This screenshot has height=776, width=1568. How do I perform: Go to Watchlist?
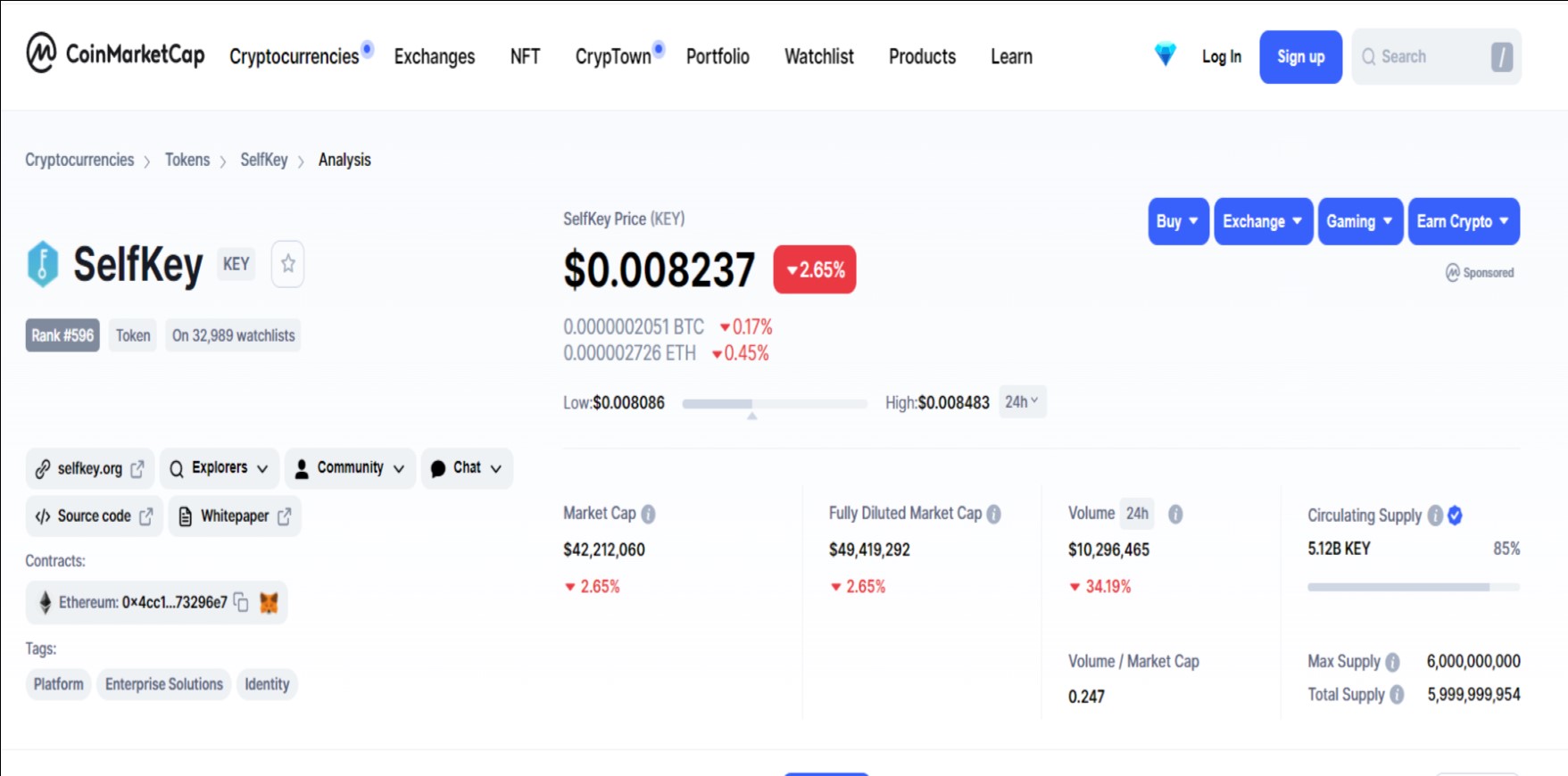click(819, 56)
